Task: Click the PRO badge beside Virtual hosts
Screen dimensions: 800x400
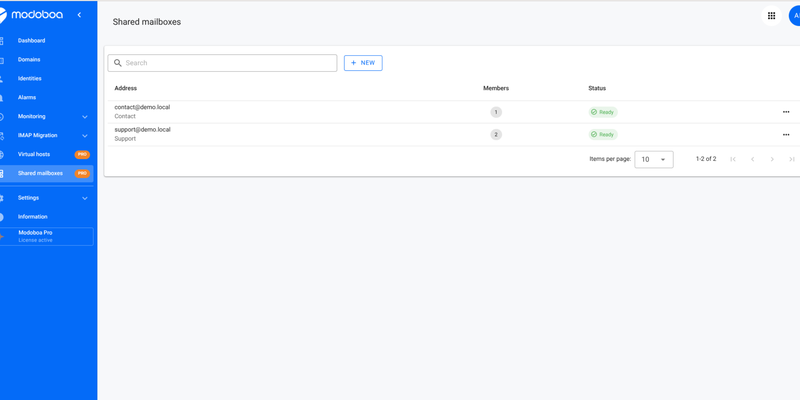Action: coord(82,155)
